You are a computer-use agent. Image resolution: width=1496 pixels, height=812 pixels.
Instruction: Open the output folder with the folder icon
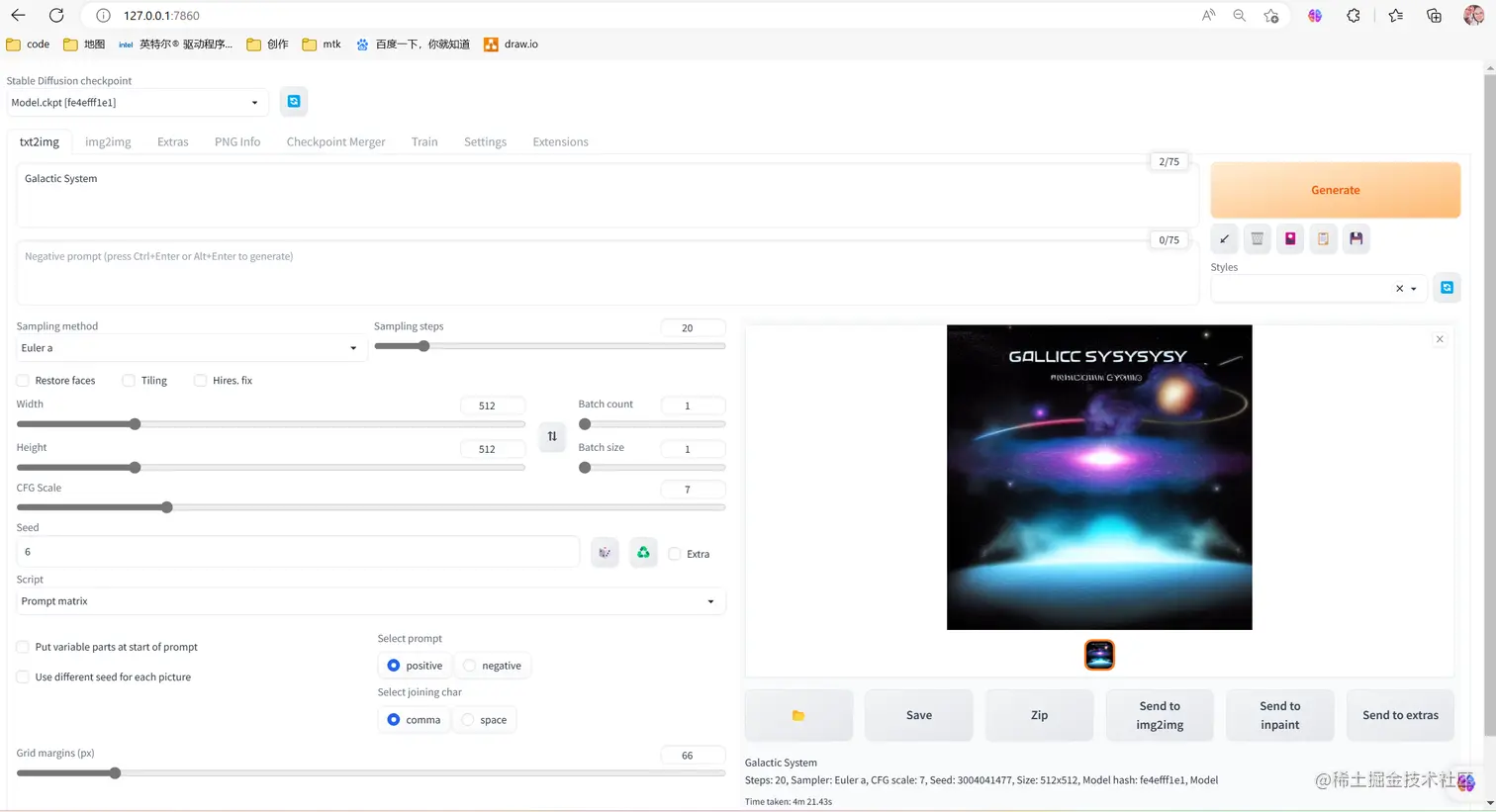tap(798, 715)
